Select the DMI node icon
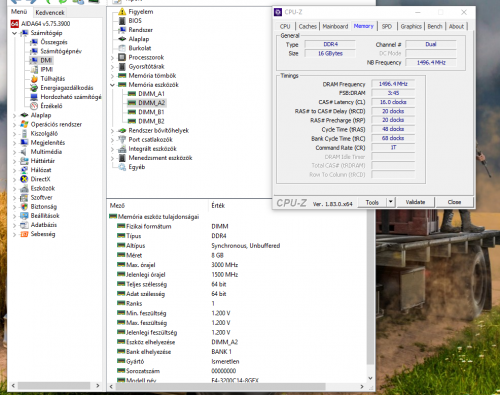Viewport: 500px width, 395px height. point(34,60)
